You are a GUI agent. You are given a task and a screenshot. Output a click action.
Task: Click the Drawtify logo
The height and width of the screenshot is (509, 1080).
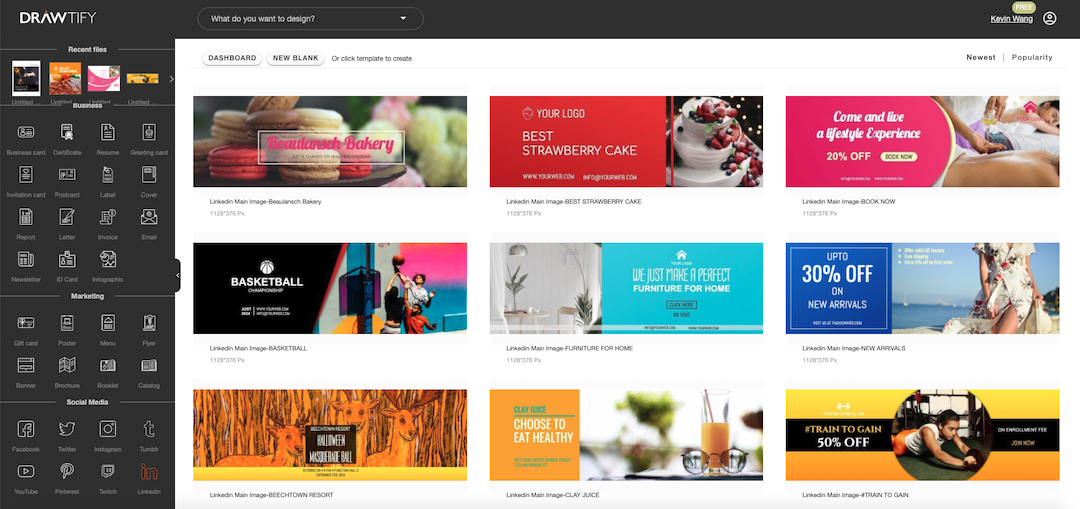click(58, 18)
